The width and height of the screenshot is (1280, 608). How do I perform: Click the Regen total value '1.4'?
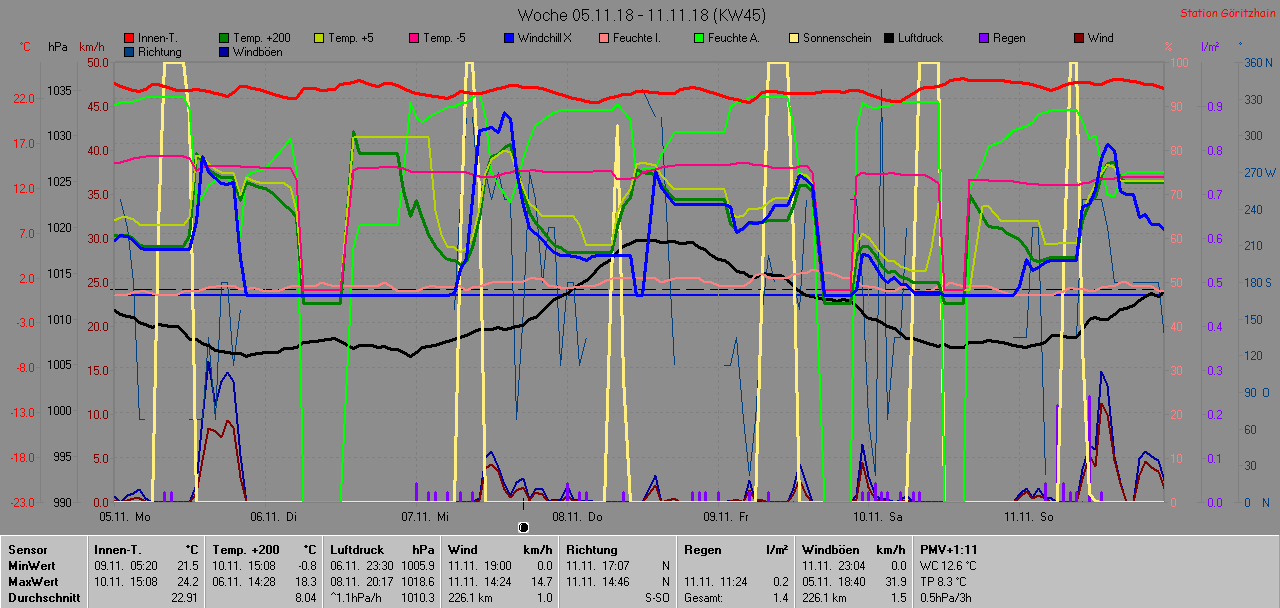point(779,598)
